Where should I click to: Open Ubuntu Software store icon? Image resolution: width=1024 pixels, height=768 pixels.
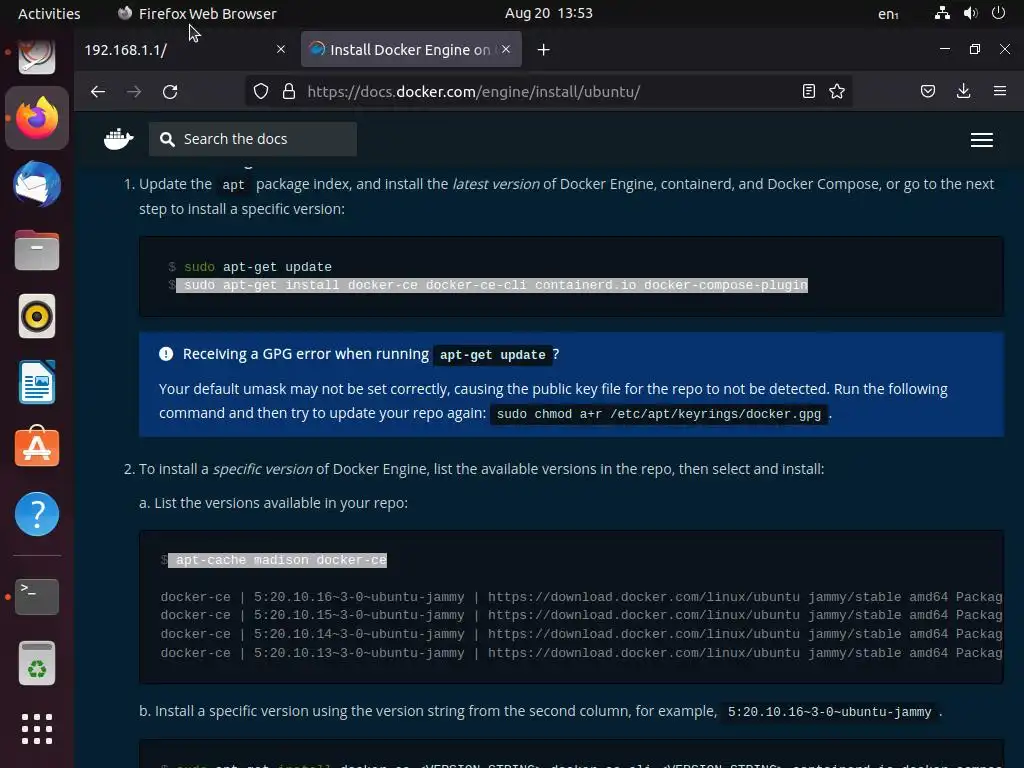click(x=37, y=447)
